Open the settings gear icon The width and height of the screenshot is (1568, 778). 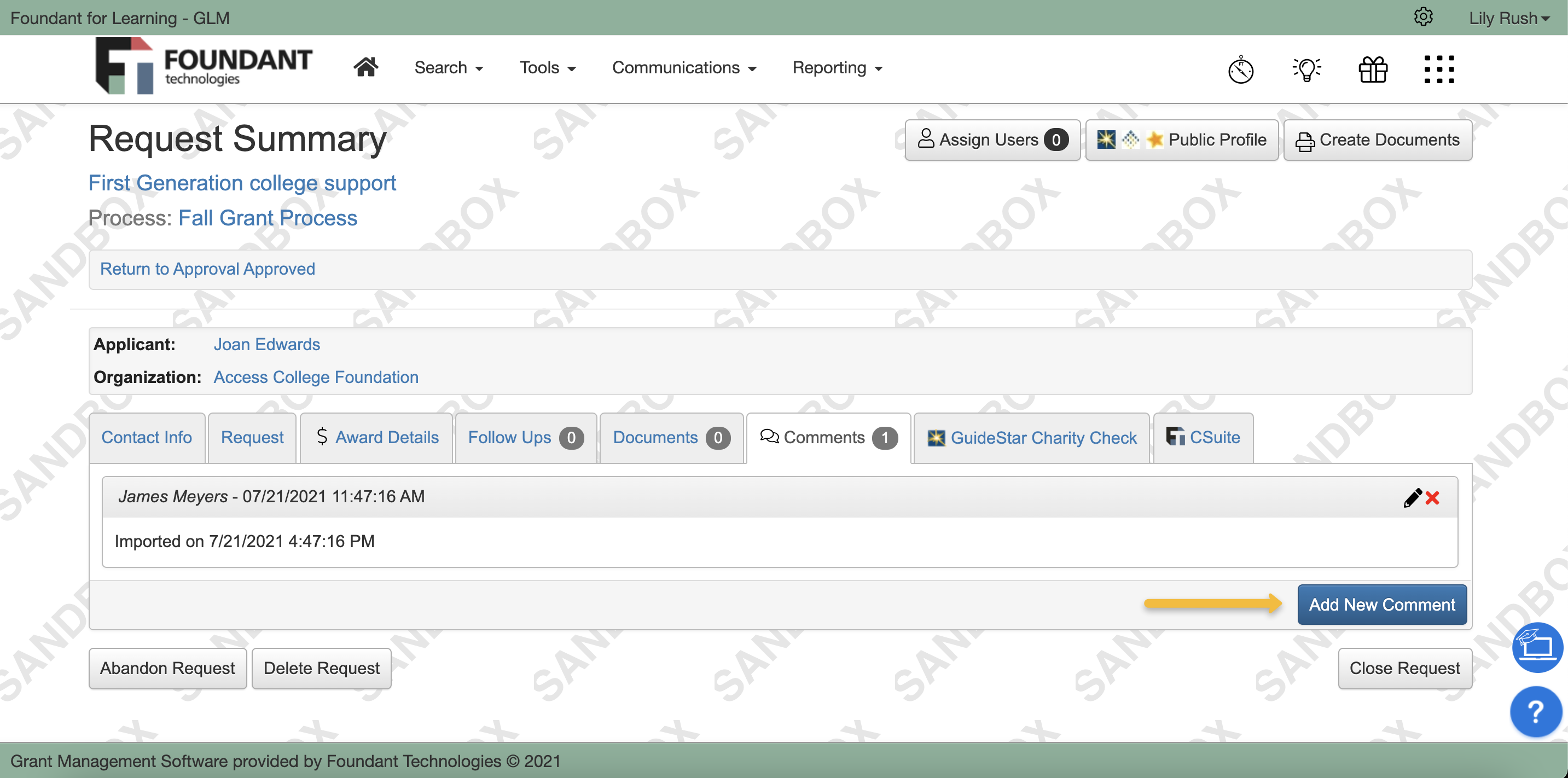coord(1422,17)
